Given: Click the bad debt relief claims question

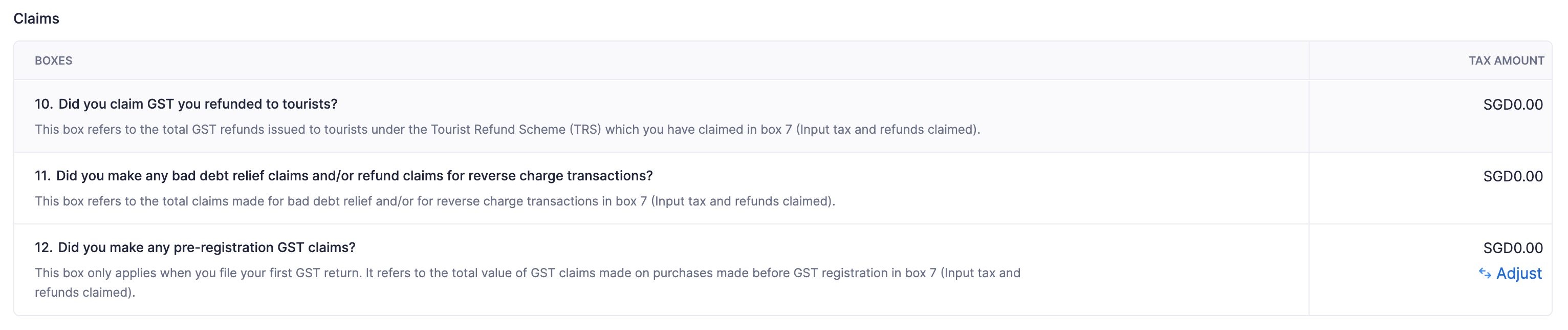Looking at the screenshot, I should (354, 176).
